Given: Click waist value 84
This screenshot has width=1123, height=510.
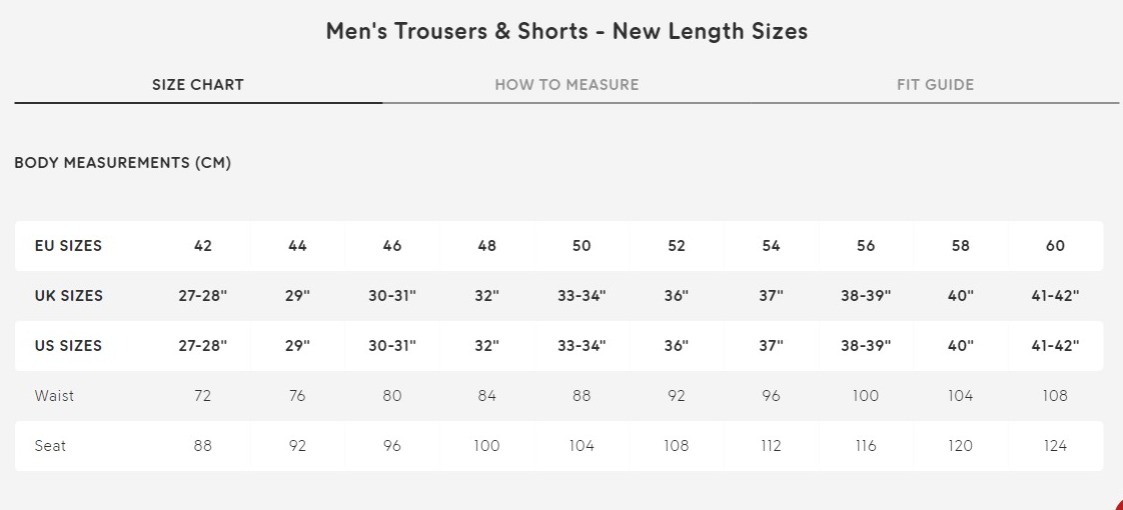Looking at the screenshot, I should 486,395.
